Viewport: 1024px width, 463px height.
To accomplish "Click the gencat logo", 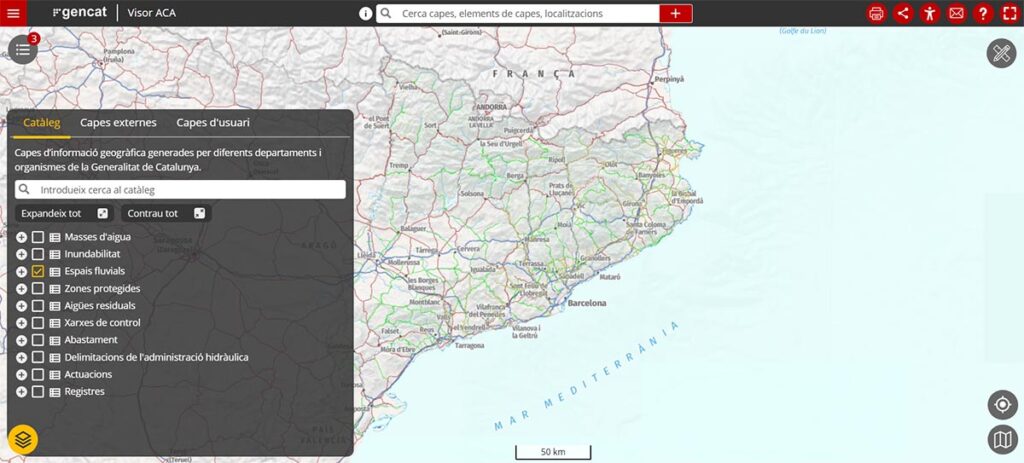I will click(80, 13).
